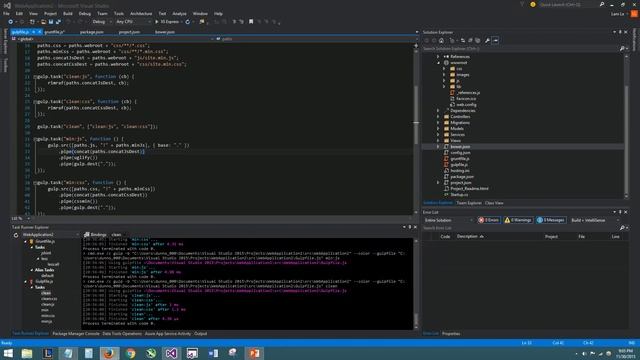This screenshot has height=360, width=640.
Task: Open the Build menu
Action: [68, 13]
